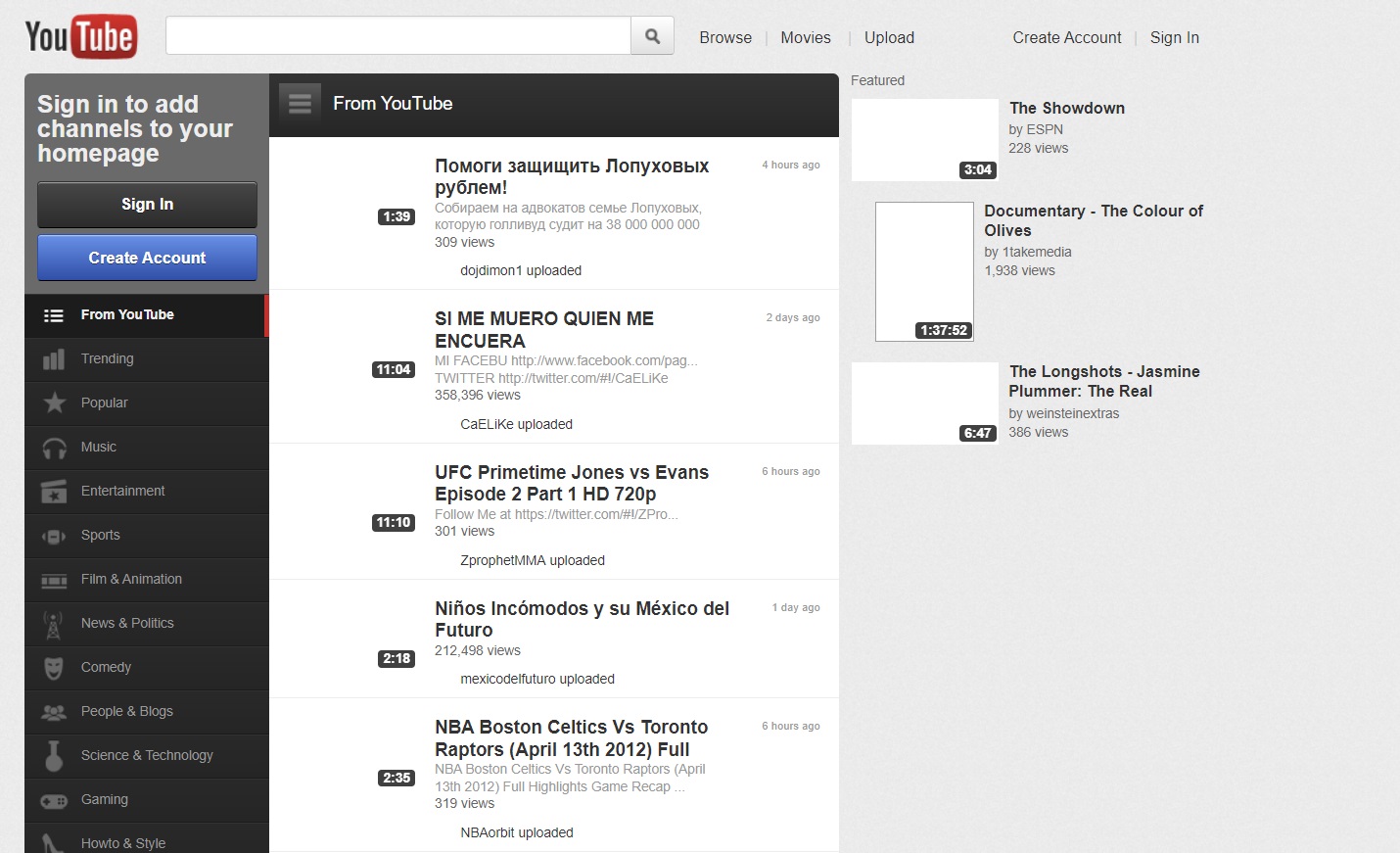Viewport: 1400px width, 853px height.
Task: Click the Entertainment clapperboard icon
Action: tap(54, 492)
